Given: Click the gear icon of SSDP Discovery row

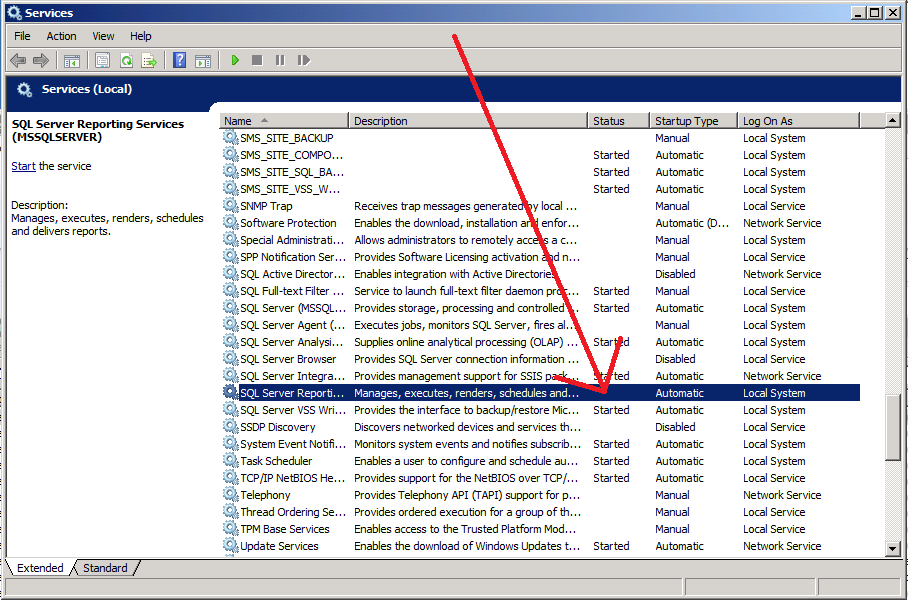Looking at the screenshot, I should tap(230, 427).
